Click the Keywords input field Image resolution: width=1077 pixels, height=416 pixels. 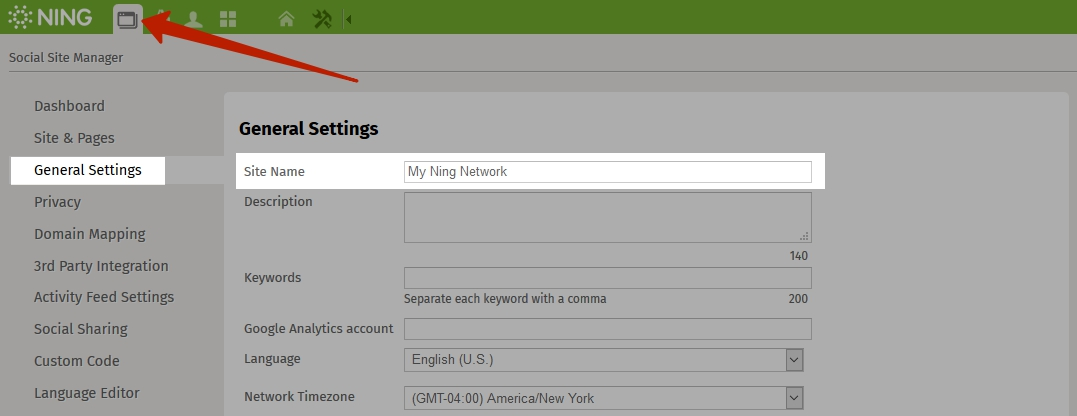(607, 278)
